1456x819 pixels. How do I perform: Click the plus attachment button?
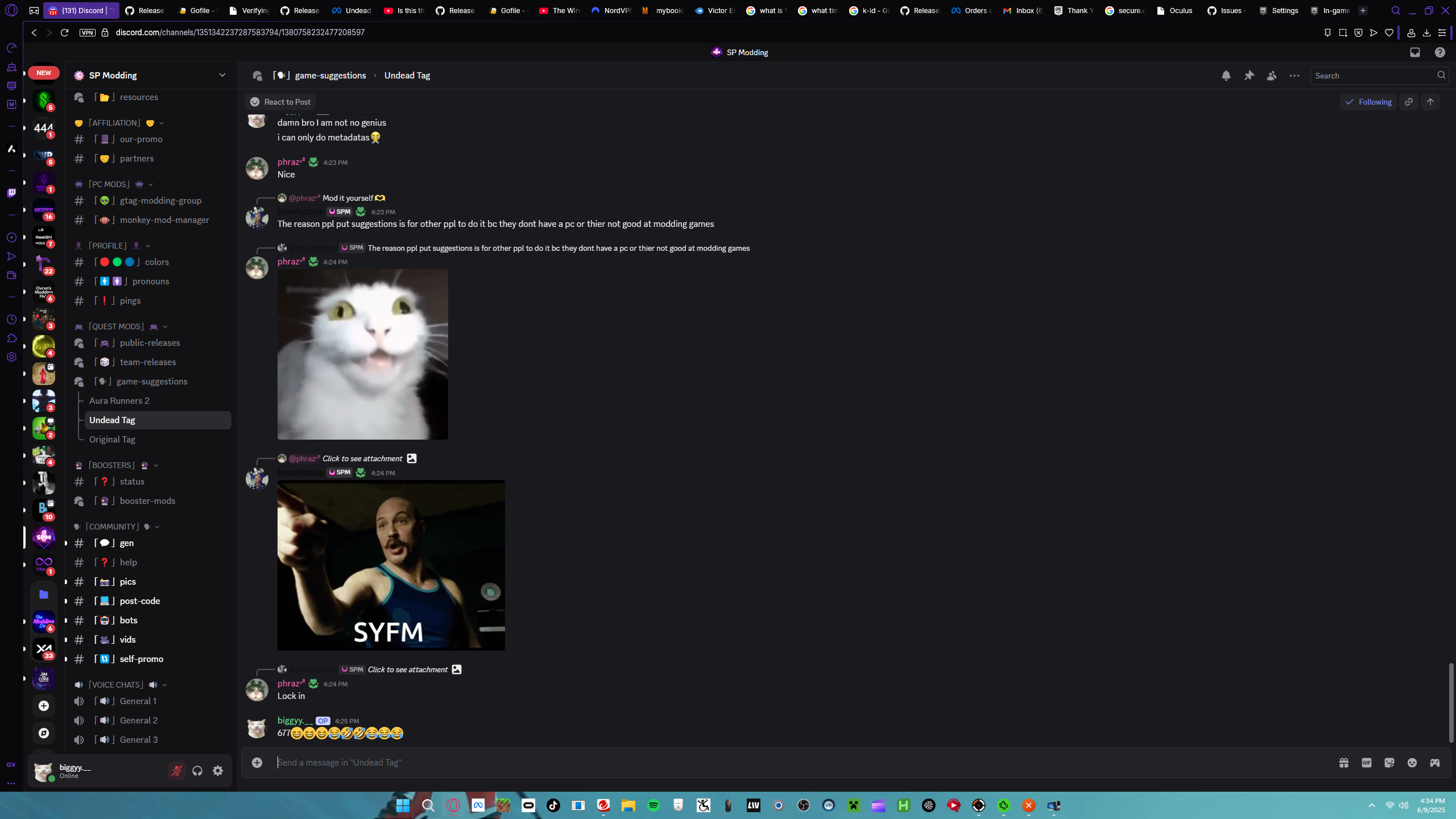pos(257,763)
